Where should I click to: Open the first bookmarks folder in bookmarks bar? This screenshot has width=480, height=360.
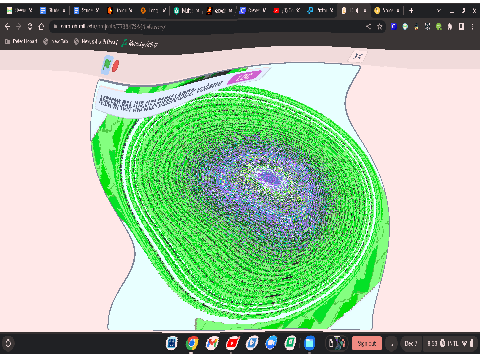point(21,41)
